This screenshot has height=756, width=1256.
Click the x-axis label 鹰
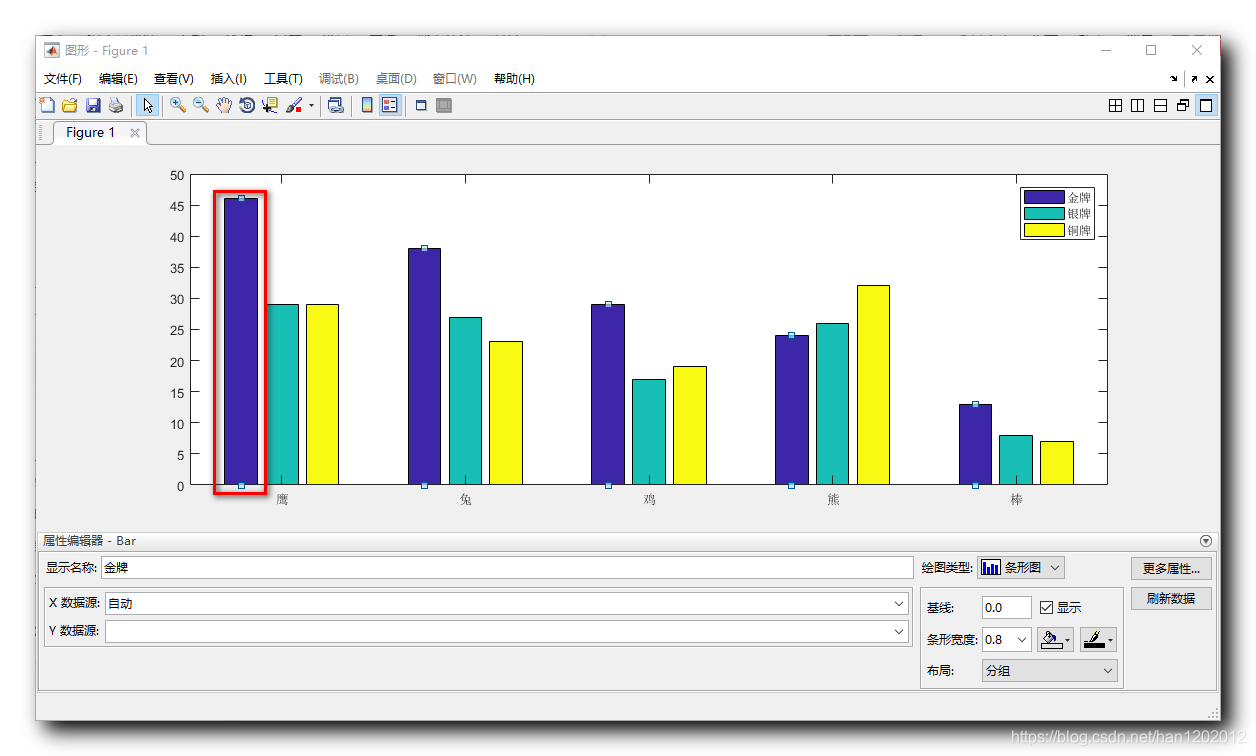point(282,499)
